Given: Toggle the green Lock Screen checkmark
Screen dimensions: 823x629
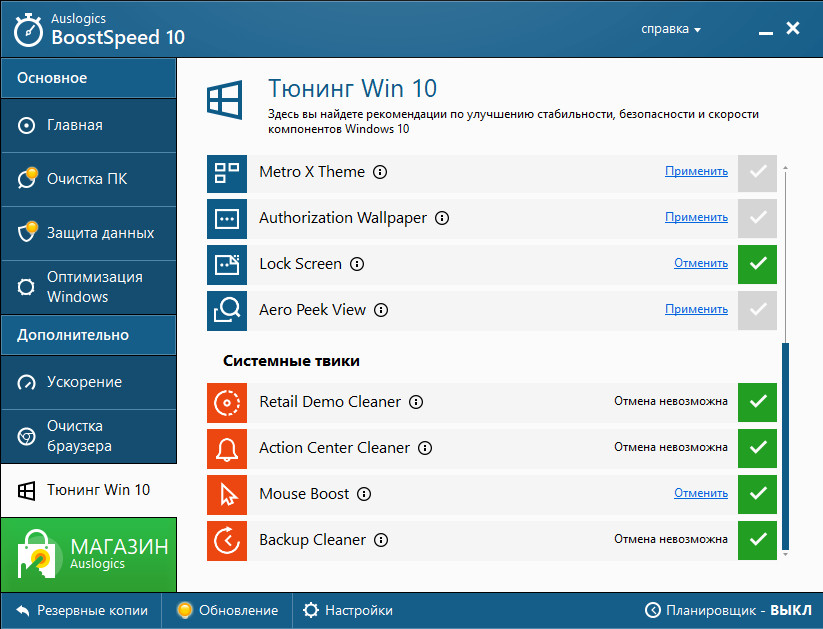Looking at the screenshot, I should (x=757, y=265).
